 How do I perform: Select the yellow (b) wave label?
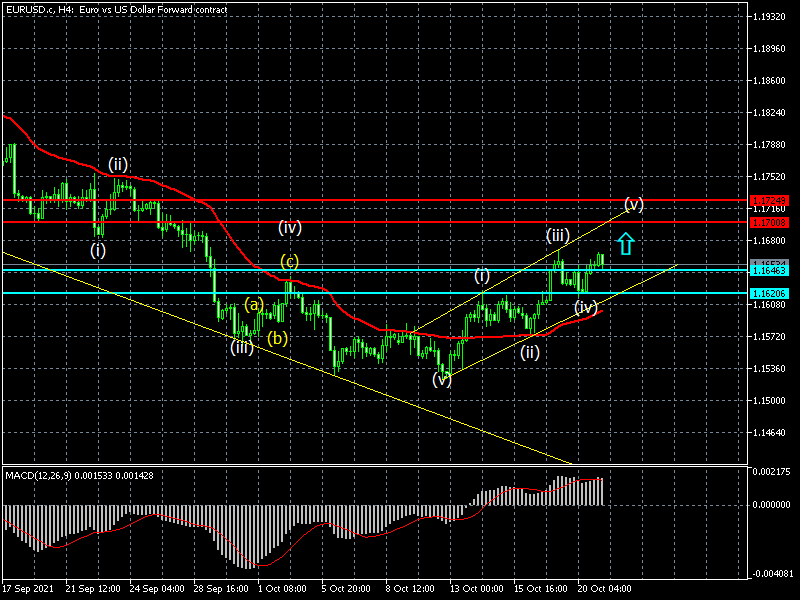[x=278, y=338]
